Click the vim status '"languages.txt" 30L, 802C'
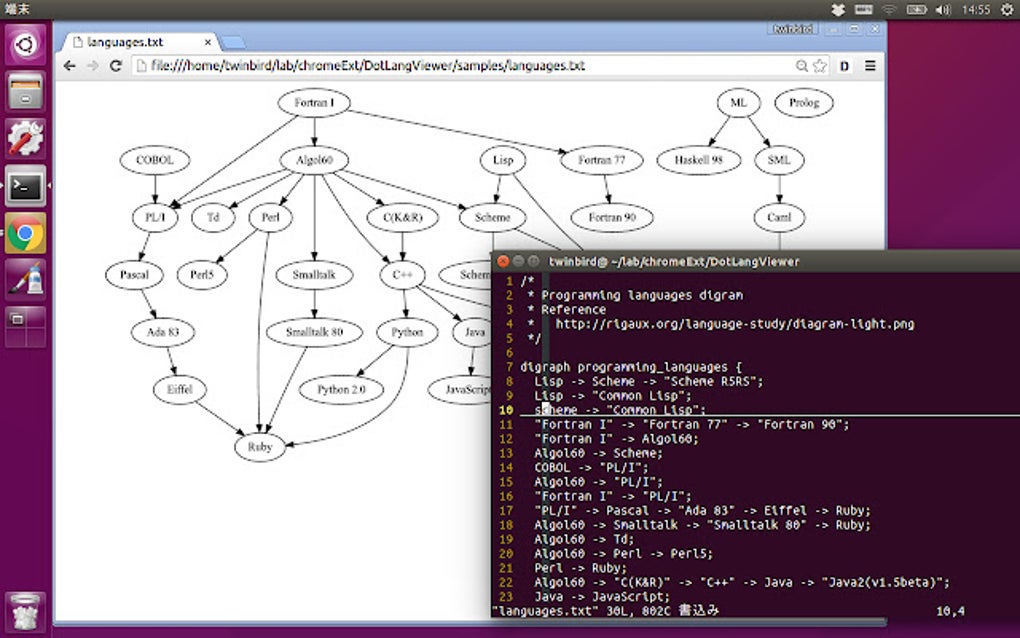This screenshot has width=1020, height=638. pos(581,611)
